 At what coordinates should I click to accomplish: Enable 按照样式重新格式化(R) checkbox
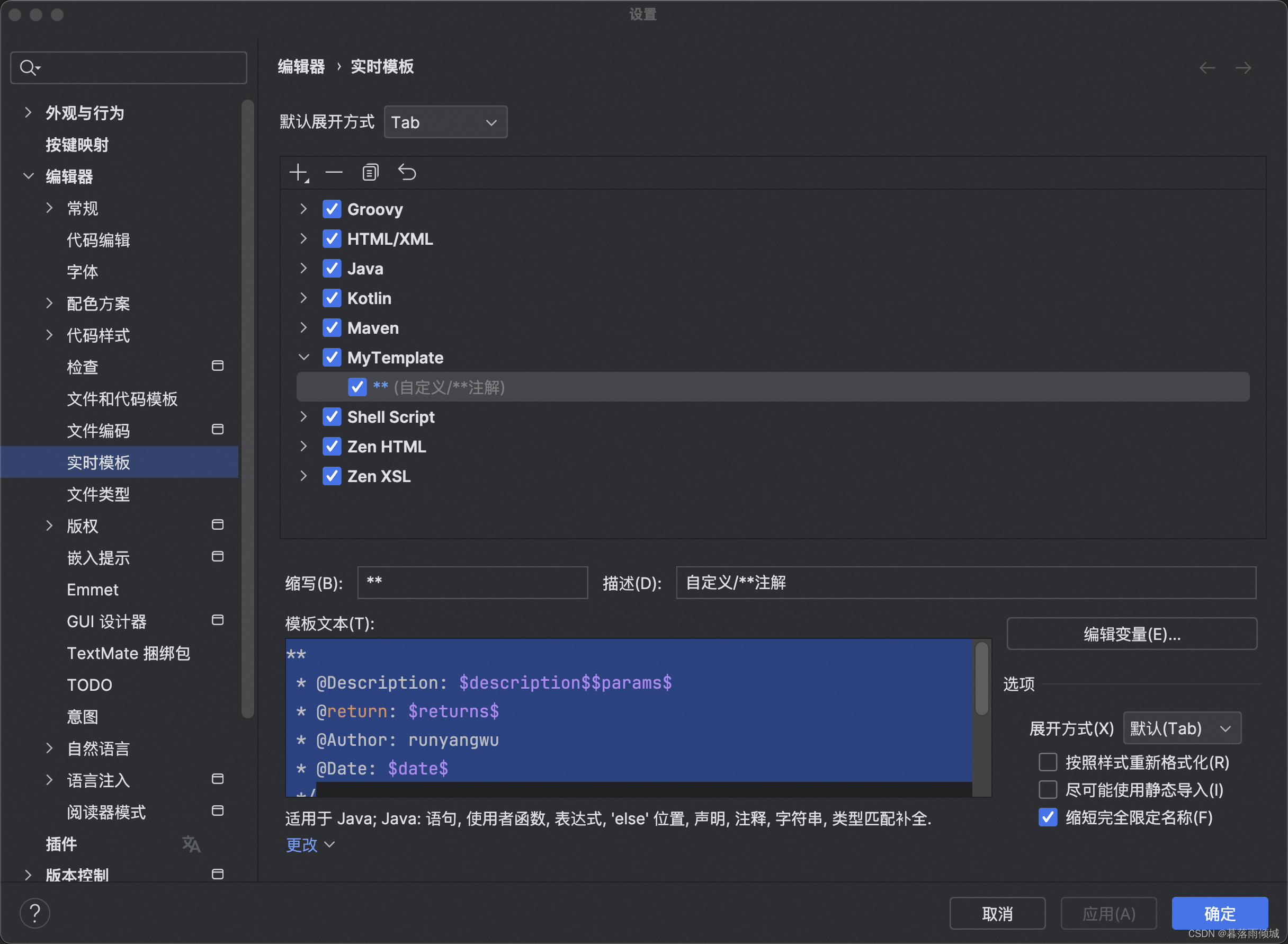[1048, 762]
